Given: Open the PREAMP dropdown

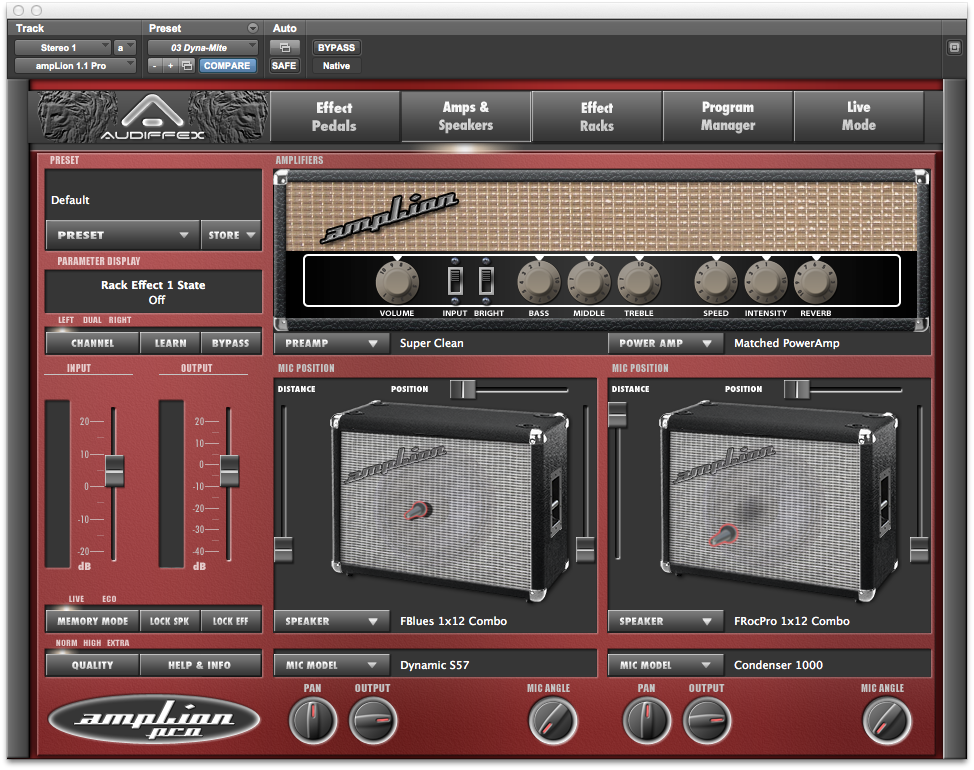Looking at the screenshot, I should point(332,343).
